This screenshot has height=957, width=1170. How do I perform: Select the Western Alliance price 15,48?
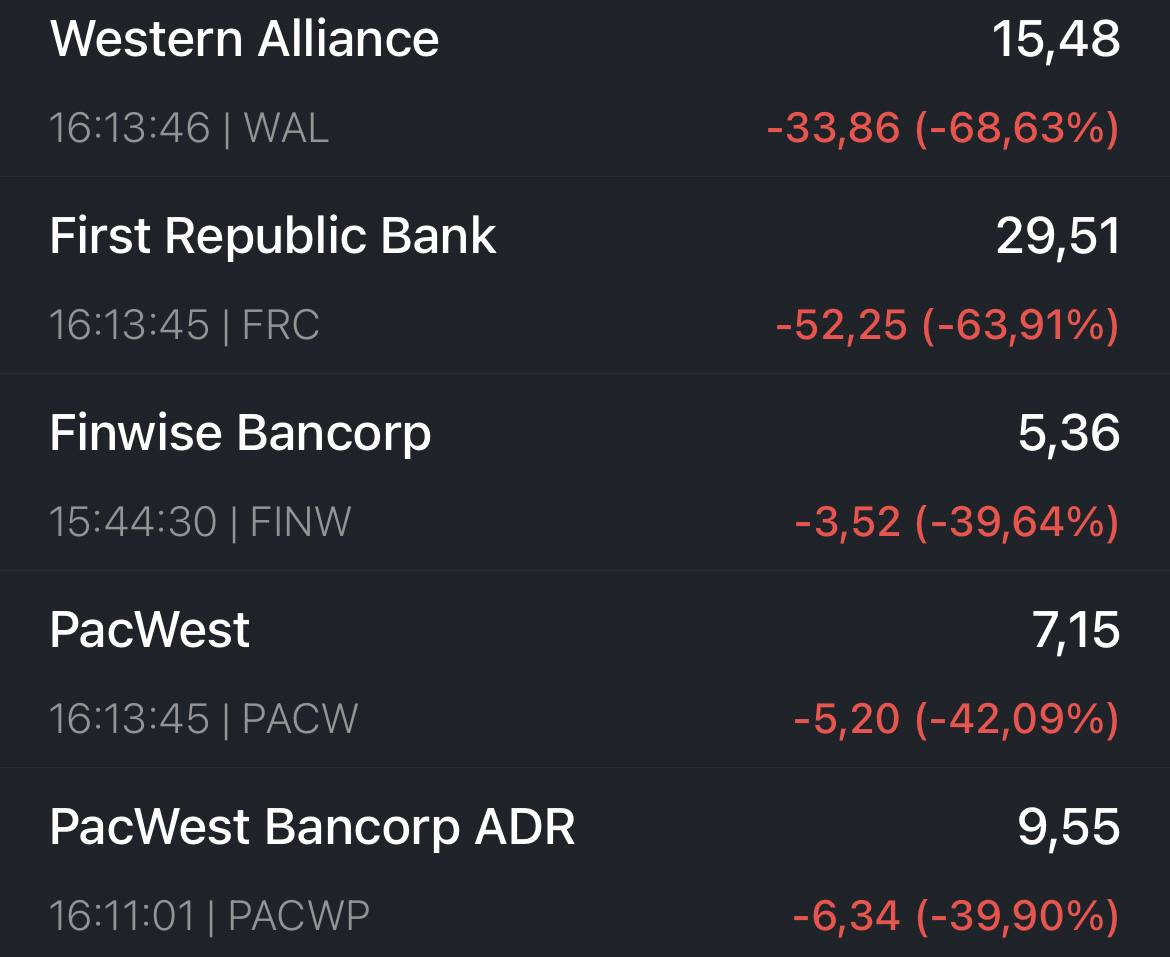coord(1056,39)
